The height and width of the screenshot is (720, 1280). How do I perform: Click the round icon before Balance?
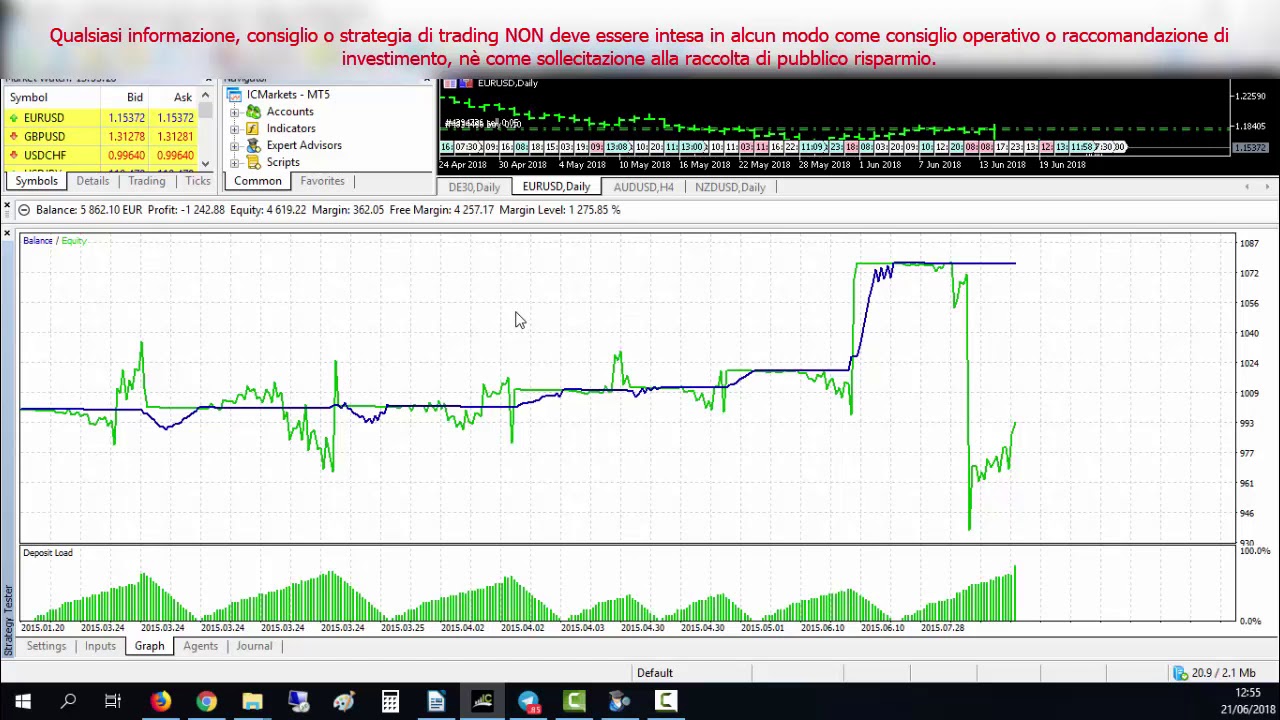[24, 210]
